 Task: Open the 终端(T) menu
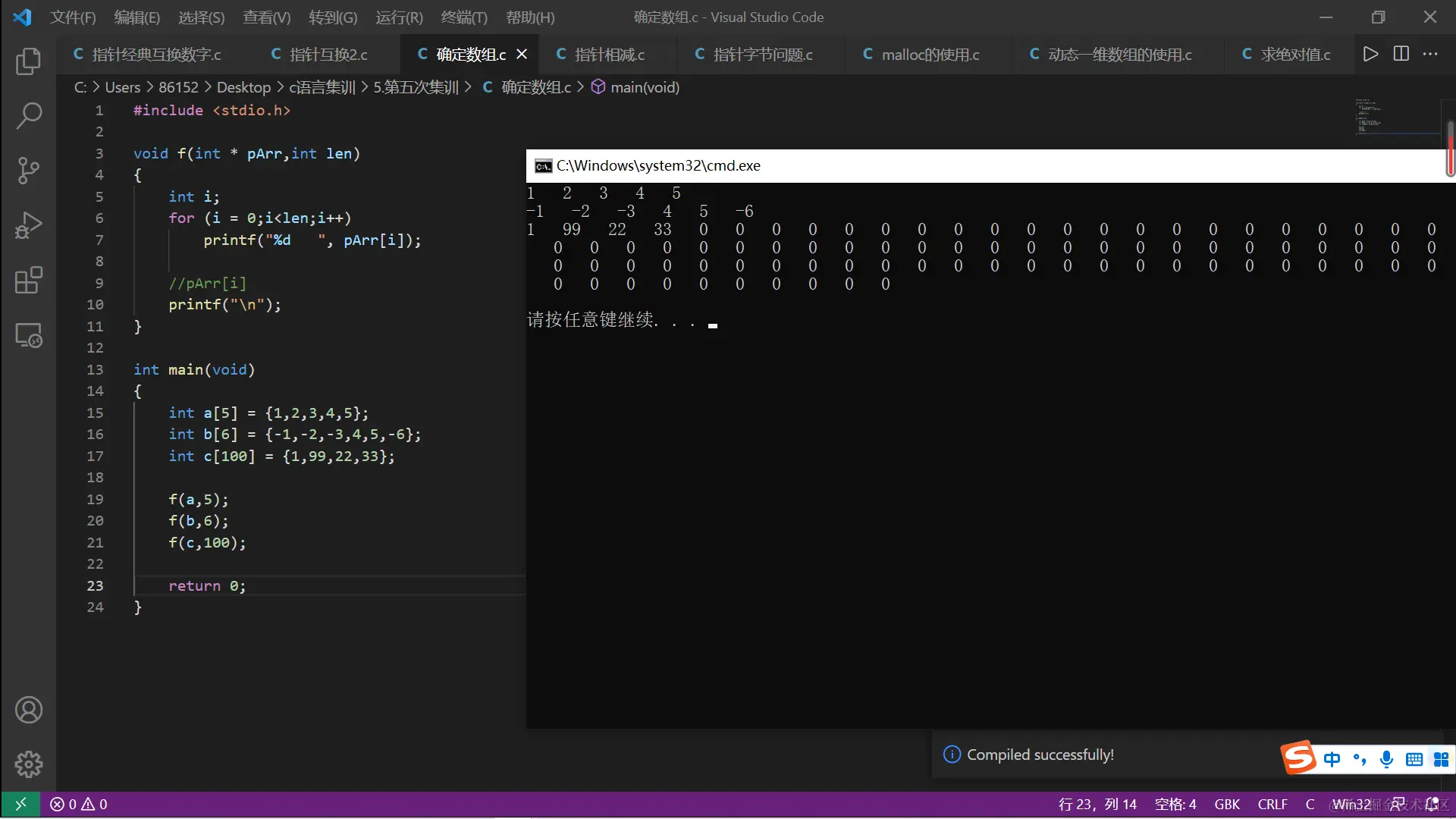click(463, 17)
